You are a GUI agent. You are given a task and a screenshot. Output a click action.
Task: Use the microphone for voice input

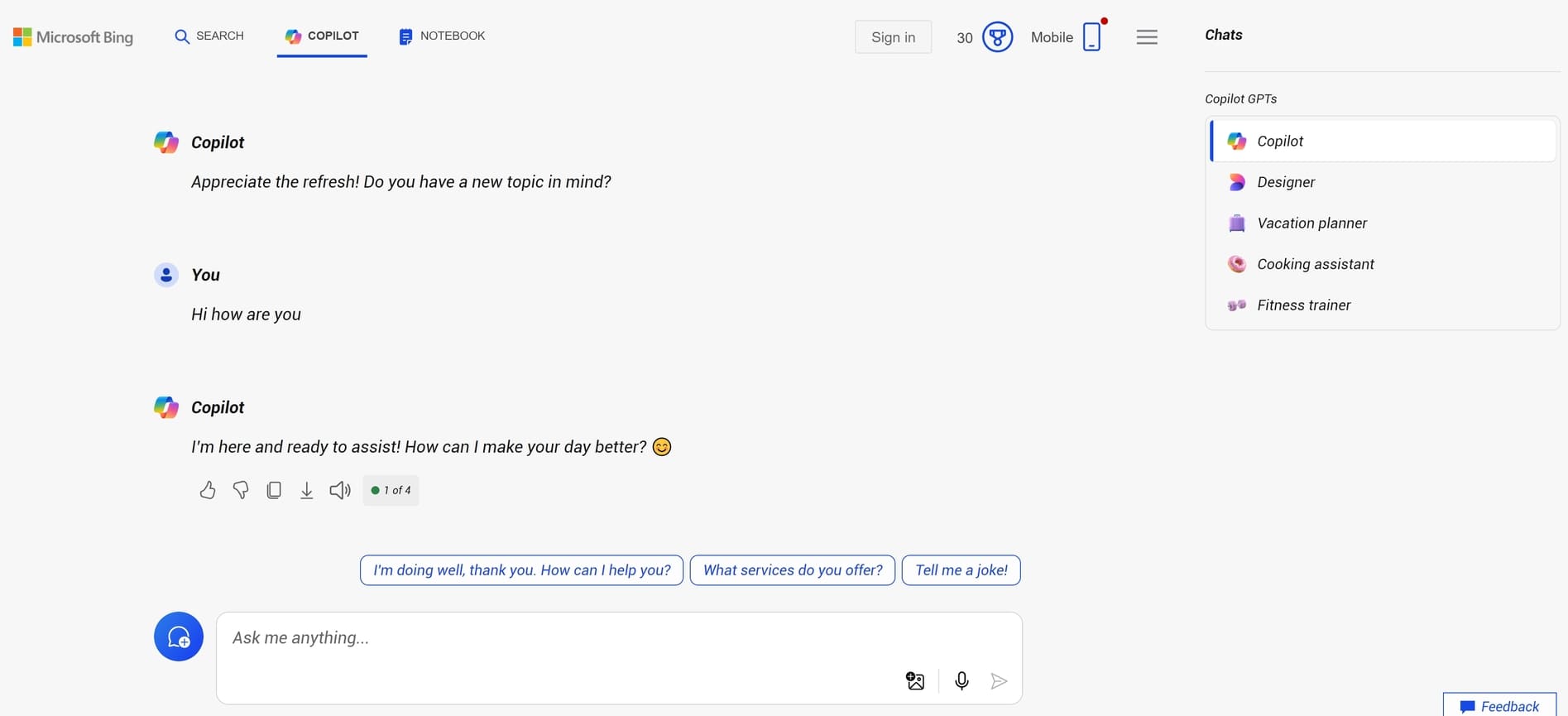click(961, 680)
